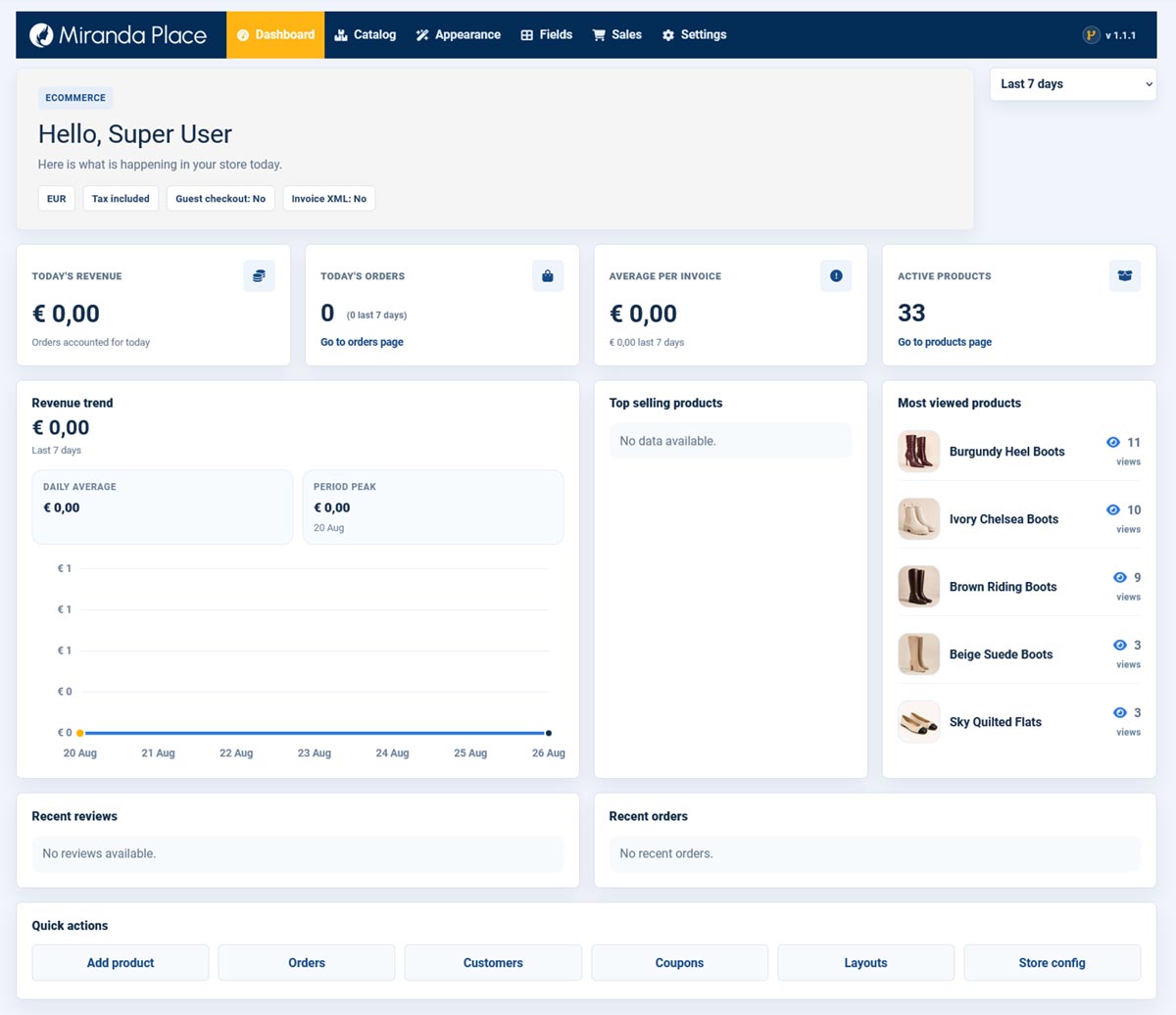Click the Tax included badge
Screen dimensions: 1176x1015
click(x=121, y=199)
